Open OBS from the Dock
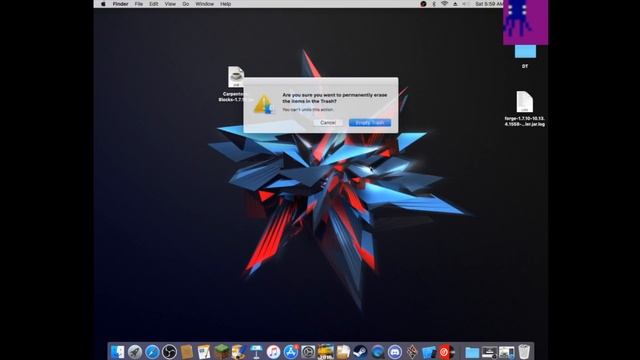640x360 pixels. point(169,351)
